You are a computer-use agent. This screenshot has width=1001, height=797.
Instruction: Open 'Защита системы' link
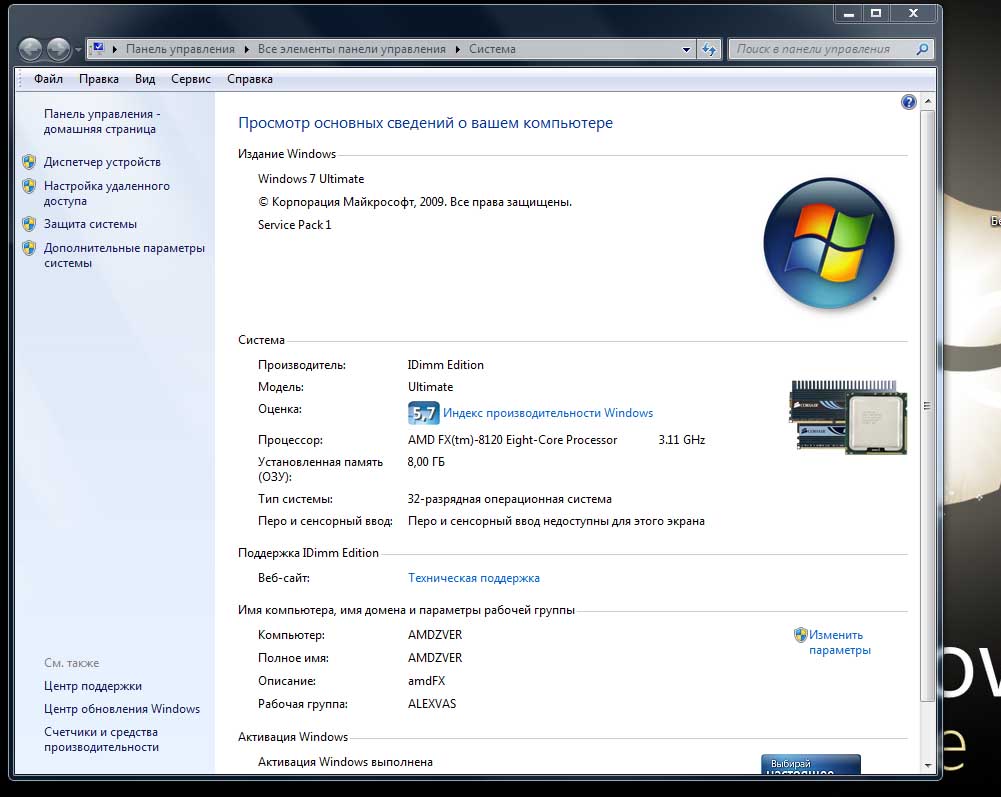click(x=90, y=224)
